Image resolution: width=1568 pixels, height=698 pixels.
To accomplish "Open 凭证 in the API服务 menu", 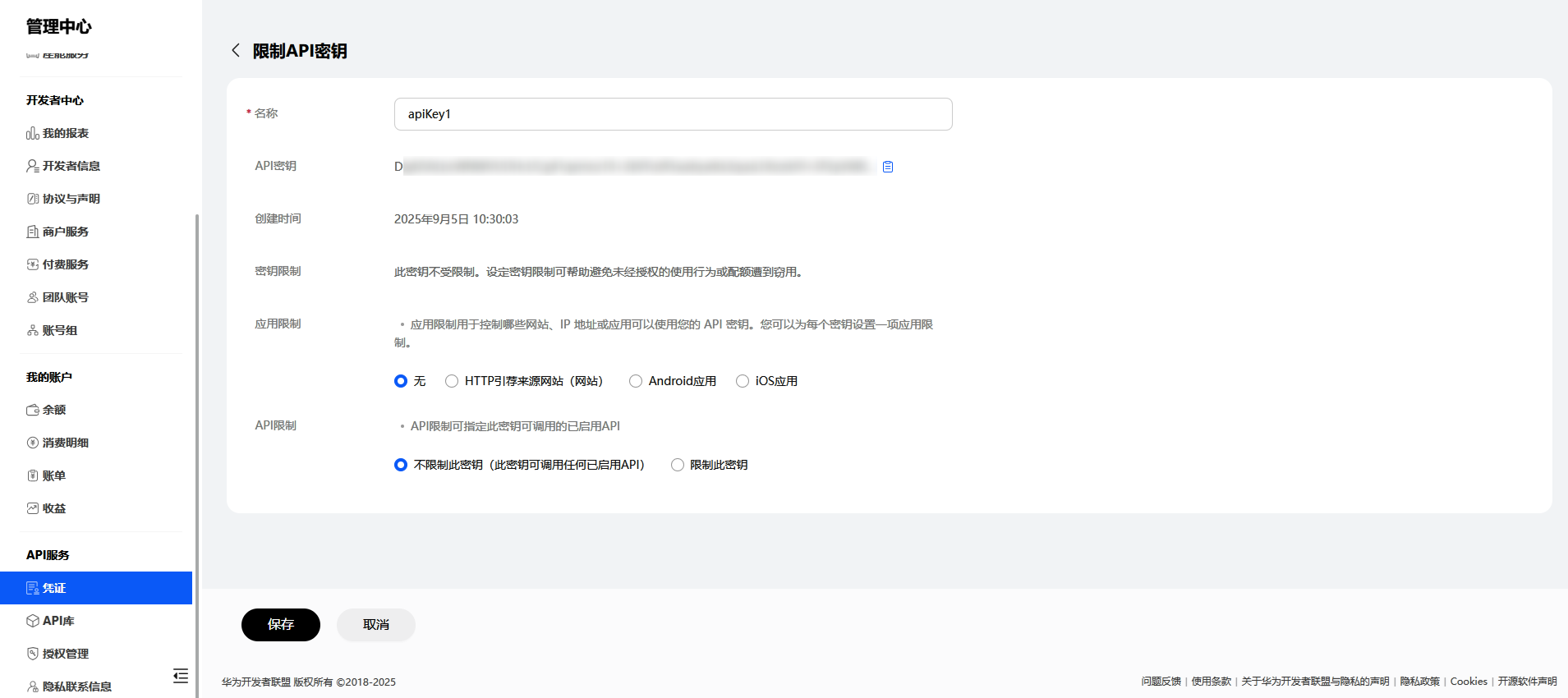I will pyautogui.click(x=96, y=588).
